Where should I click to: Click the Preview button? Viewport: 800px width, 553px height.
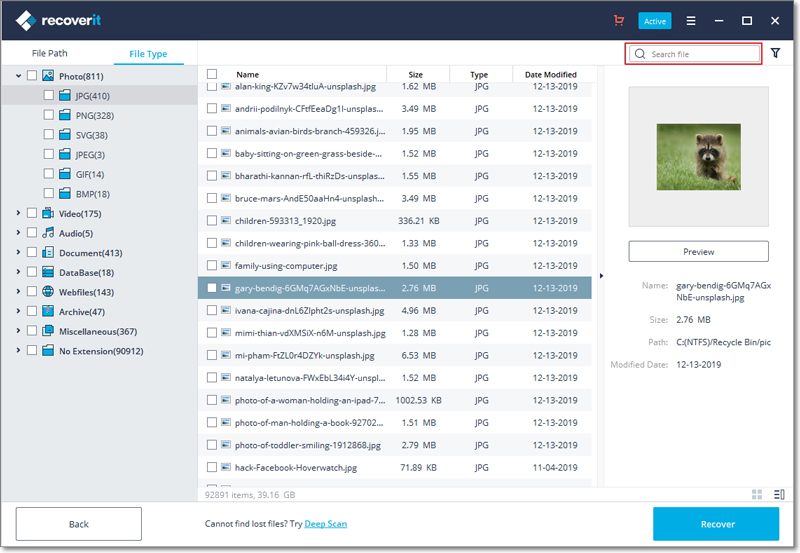pos(698,252)
